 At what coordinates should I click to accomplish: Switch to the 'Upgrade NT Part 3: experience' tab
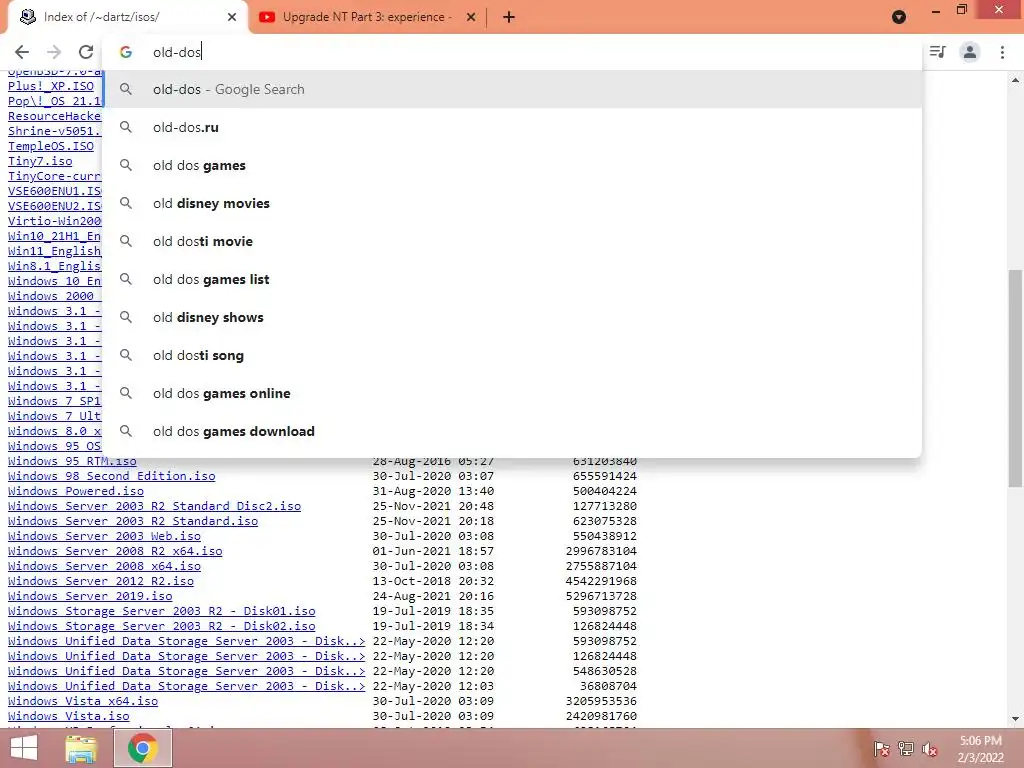coord(367,18)
